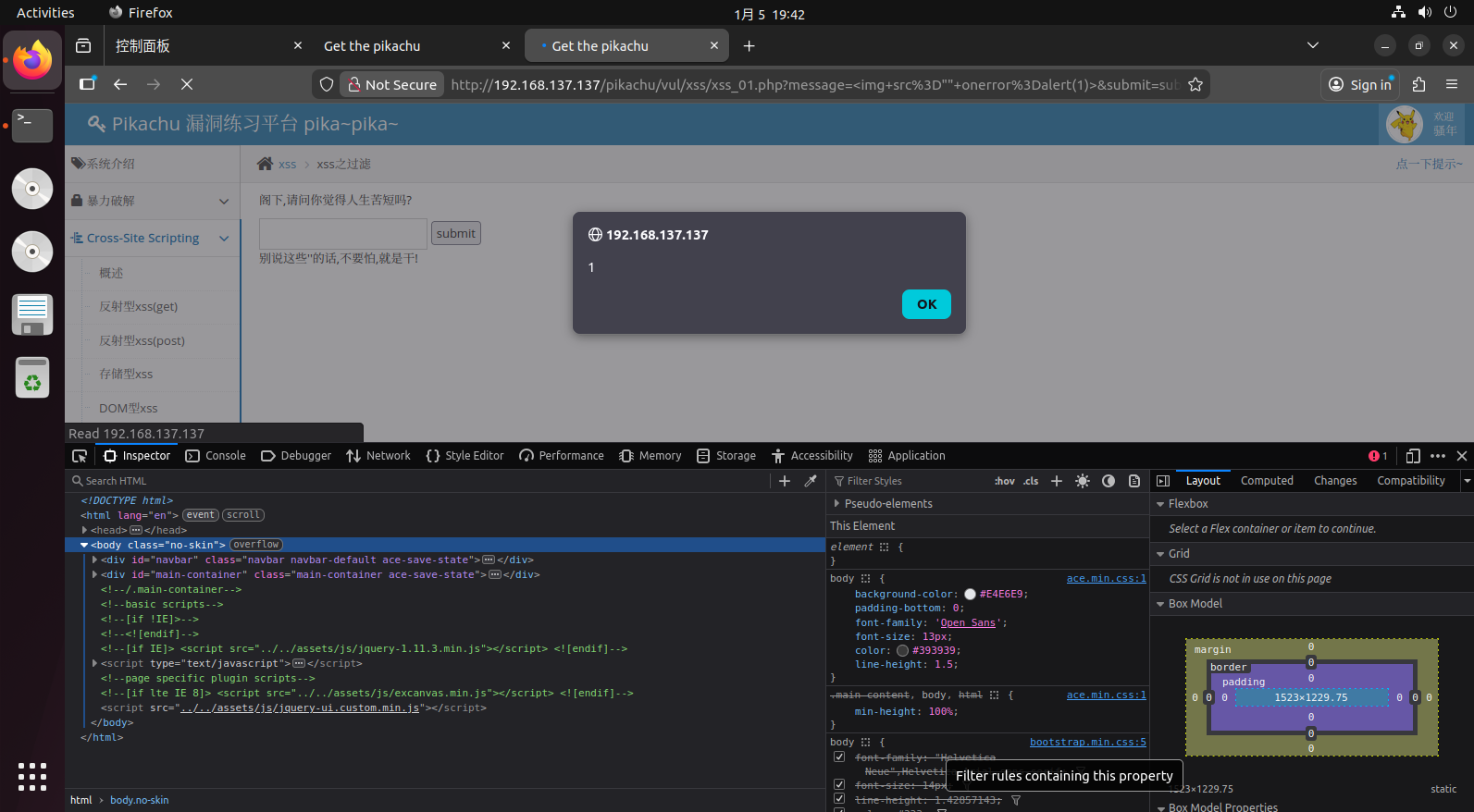
Task: Toggle dark color scheme simulation icon
Action: pyautogui.click(x=1109, y=481)
